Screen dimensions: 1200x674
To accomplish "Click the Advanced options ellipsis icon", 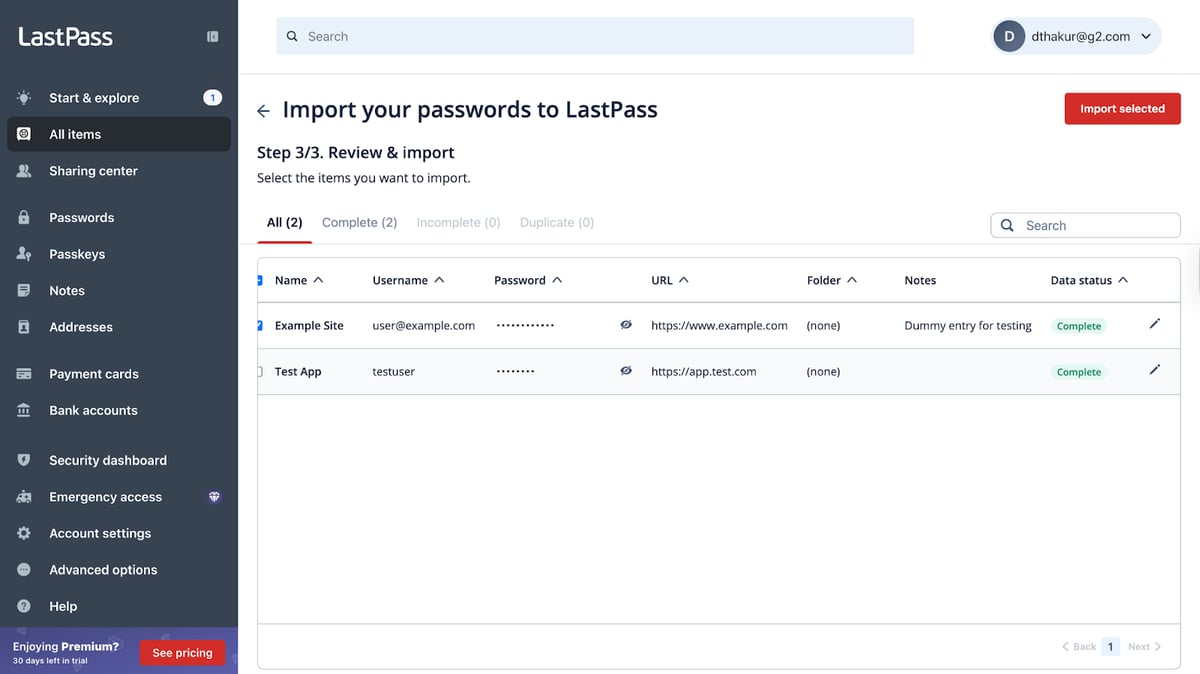I will (24, 570).
